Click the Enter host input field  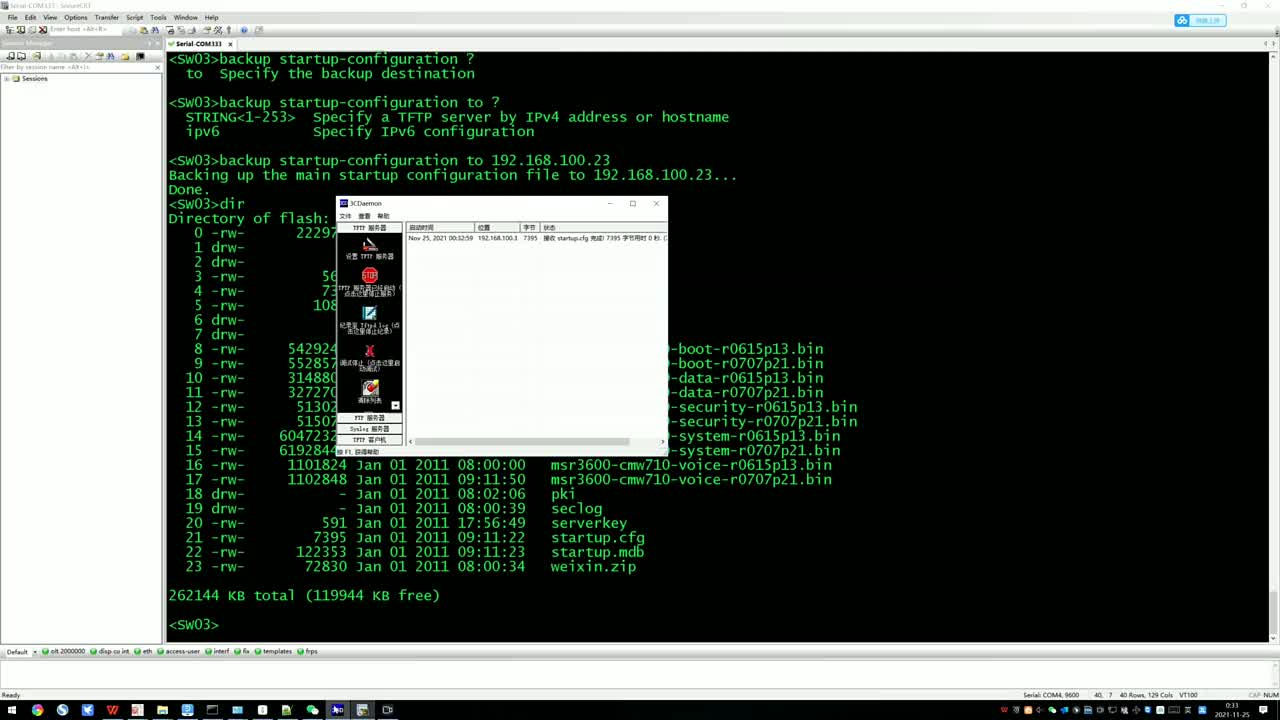[x=85, y=30]
